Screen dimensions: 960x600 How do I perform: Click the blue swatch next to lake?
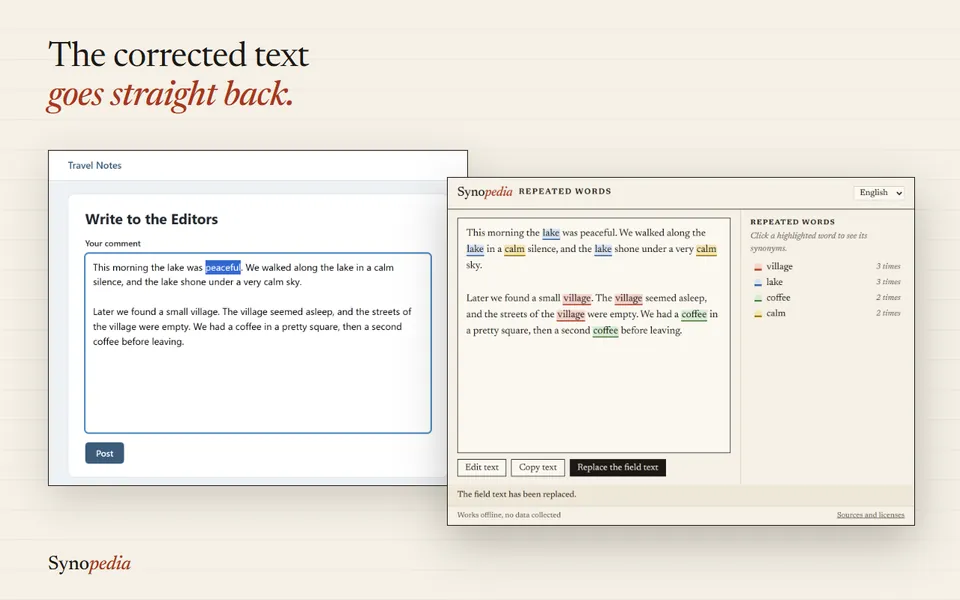[758, 282]
